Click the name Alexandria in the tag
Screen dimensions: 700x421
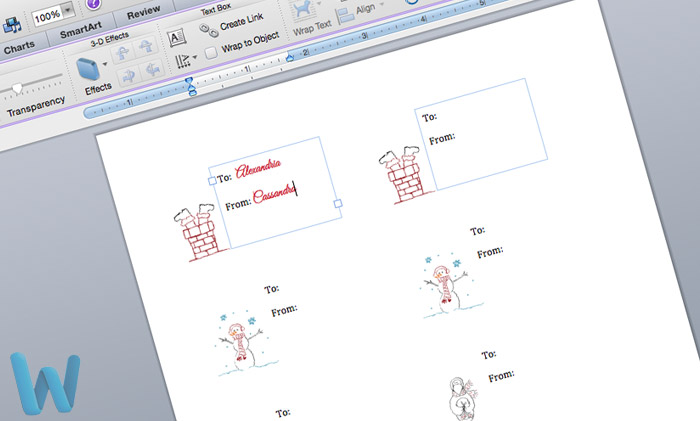click(x=258, y=168)
